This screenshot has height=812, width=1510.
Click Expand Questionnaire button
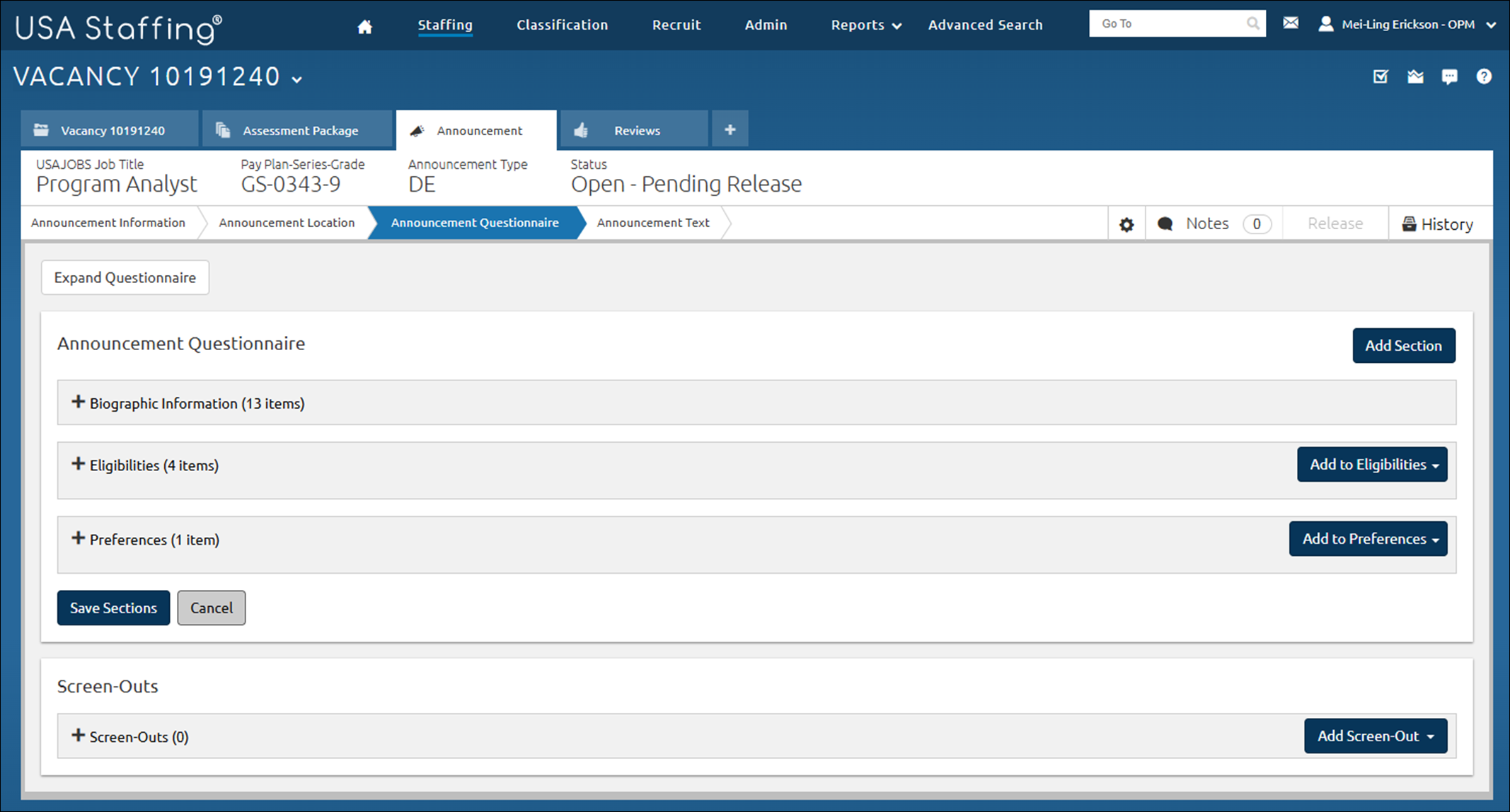pos(125,277)
